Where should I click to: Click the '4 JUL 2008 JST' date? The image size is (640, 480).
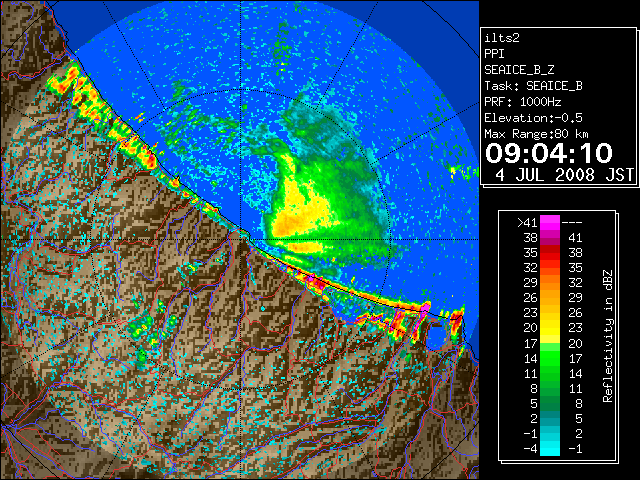pos(564,175)
